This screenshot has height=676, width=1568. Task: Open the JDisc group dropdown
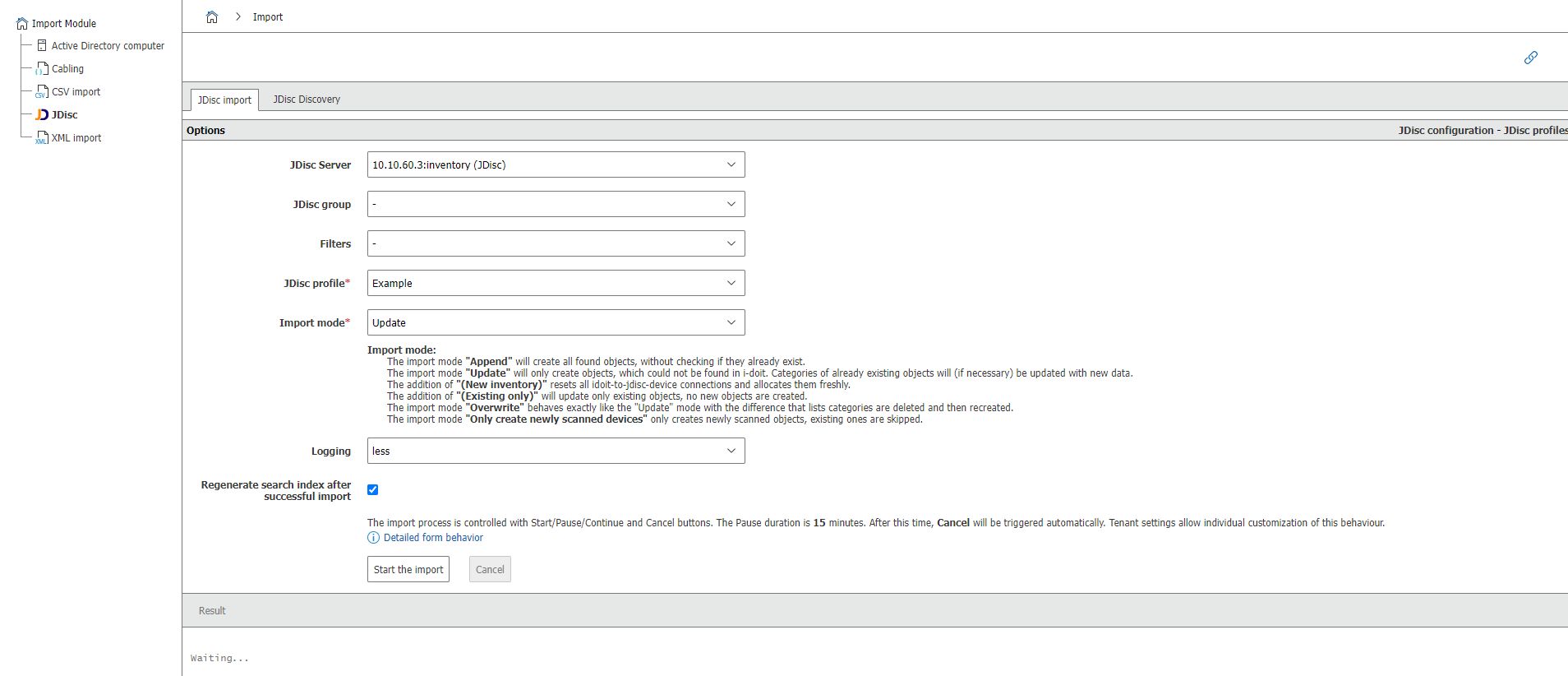(x=556, y=204)
